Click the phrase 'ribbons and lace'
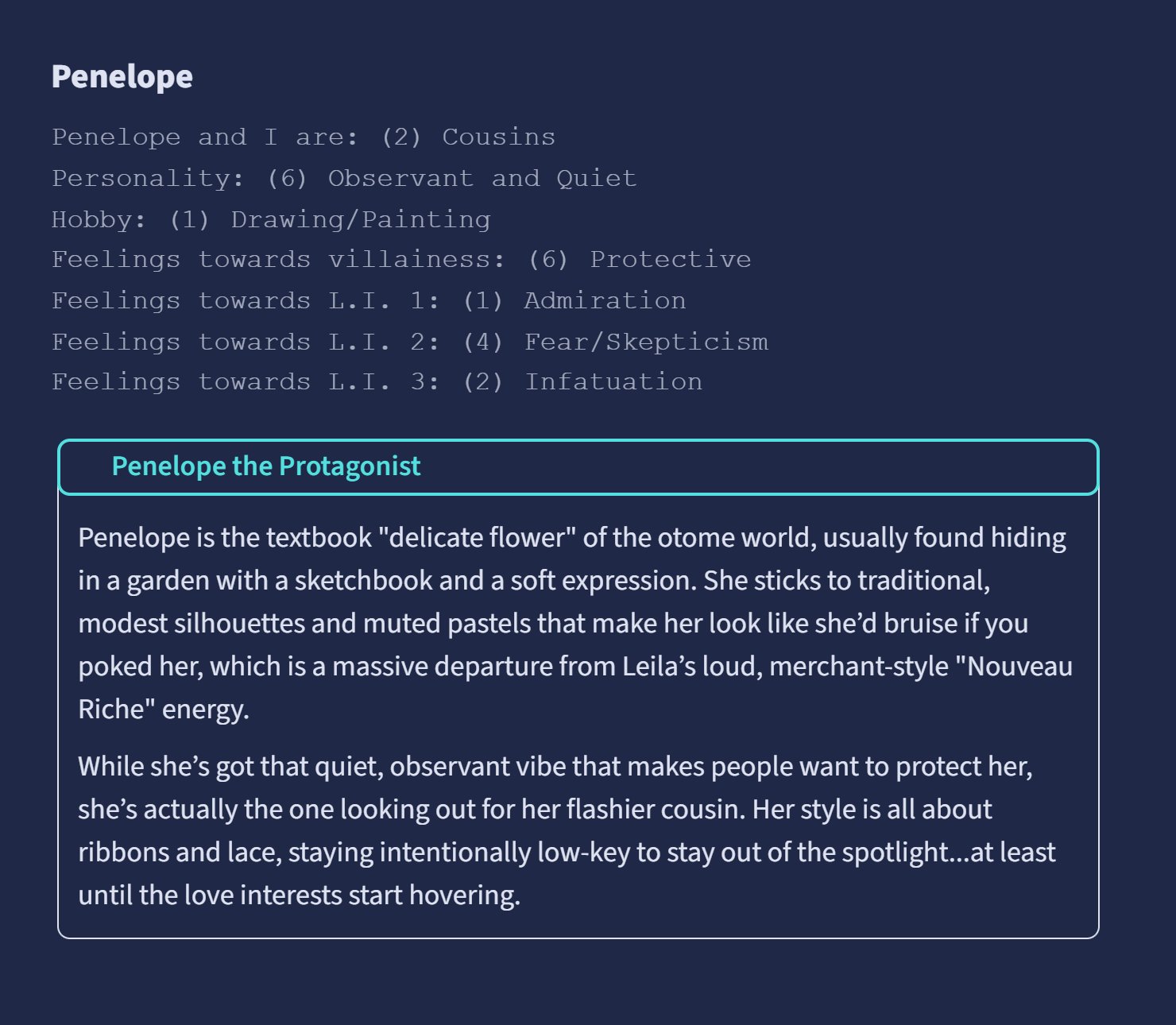The height and width of the screenshot is (1025, 1176). [x=179, y=853]
